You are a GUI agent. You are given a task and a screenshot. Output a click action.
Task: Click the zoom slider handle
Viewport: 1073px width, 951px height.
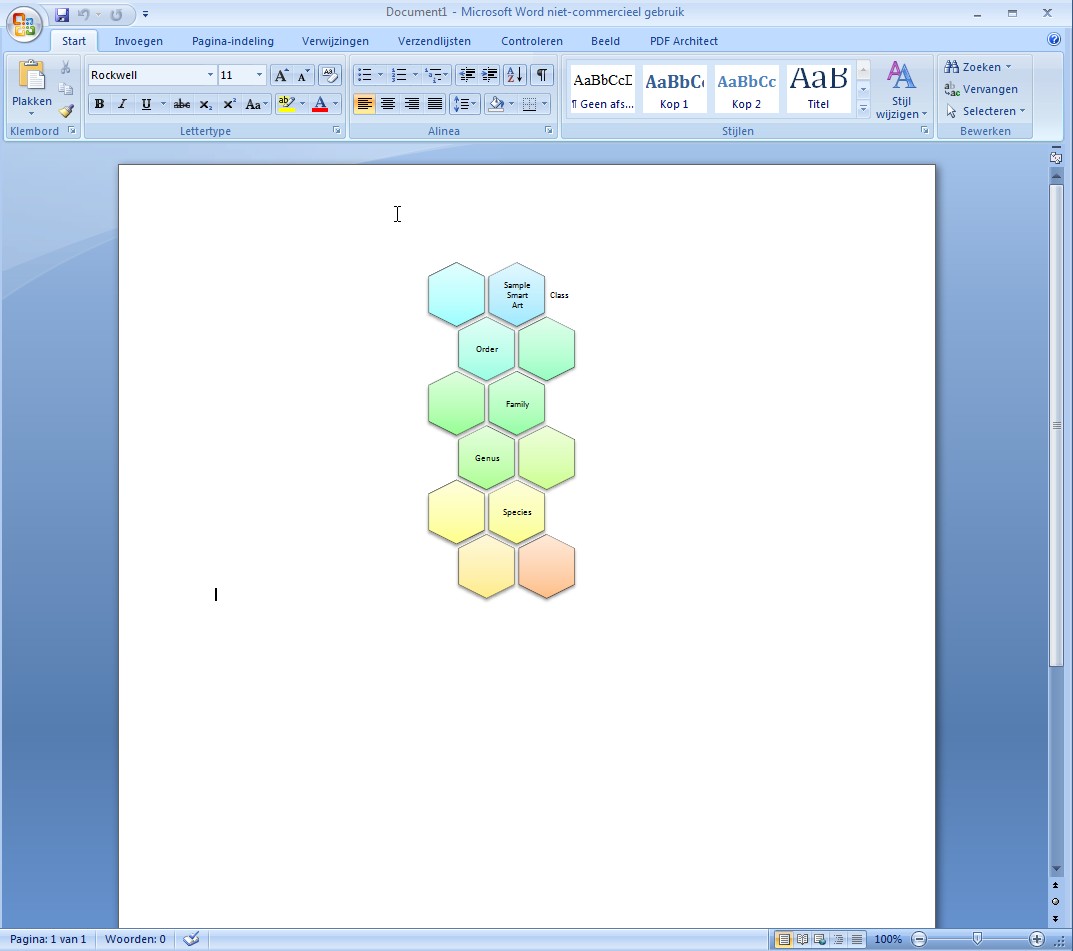(977, 939)
